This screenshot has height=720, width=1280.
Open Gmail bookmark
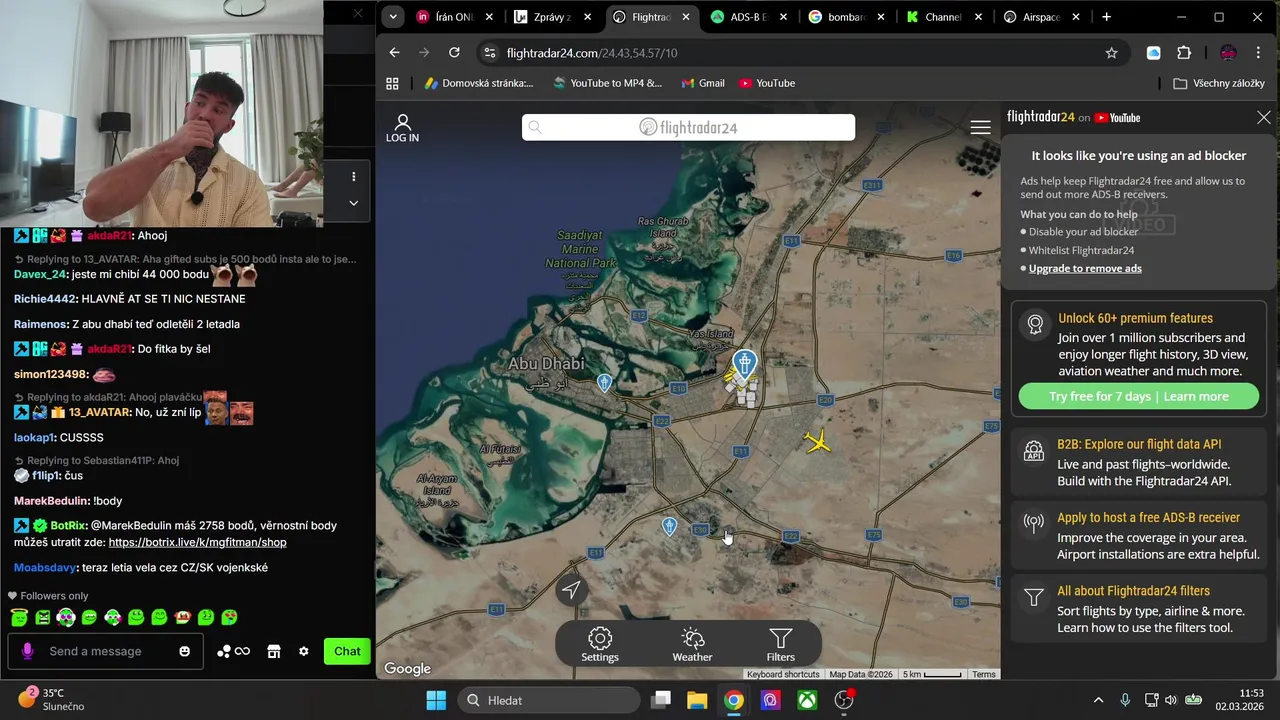702,83
